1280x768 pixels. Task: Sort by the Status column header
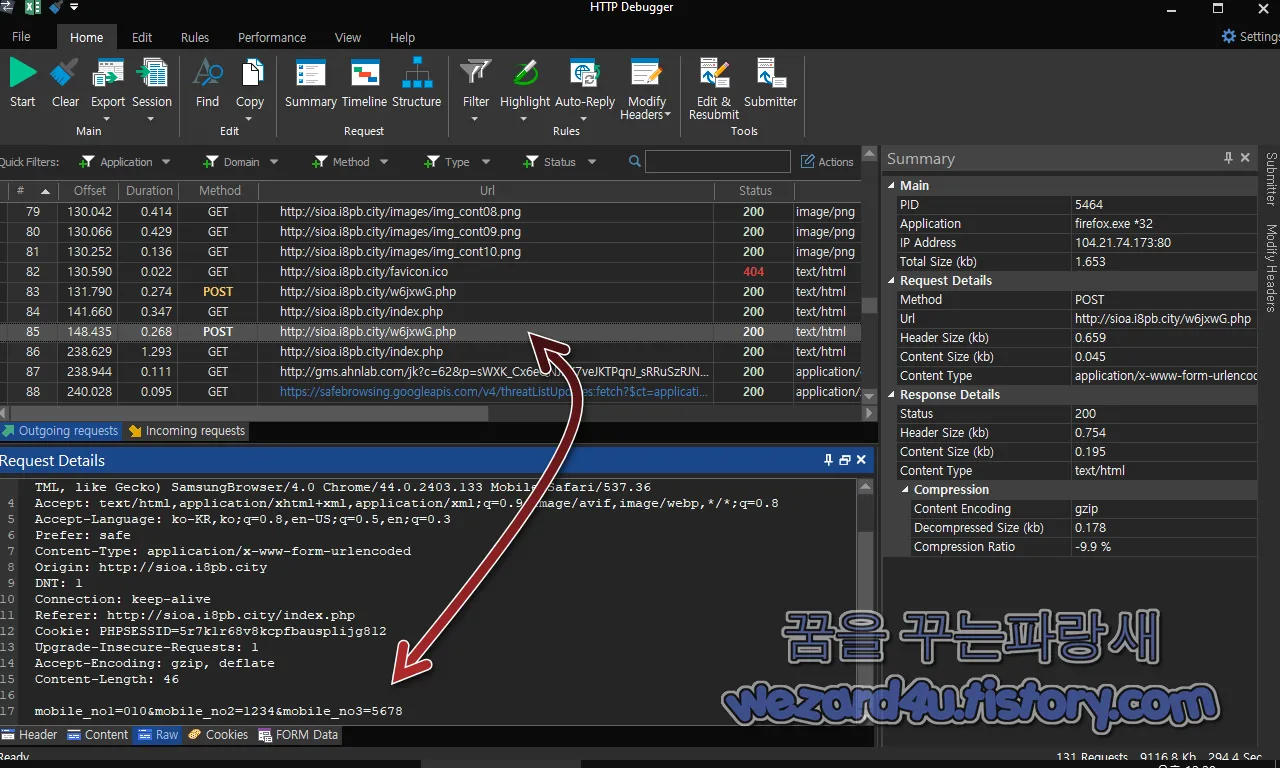click(x=755, y=190)
